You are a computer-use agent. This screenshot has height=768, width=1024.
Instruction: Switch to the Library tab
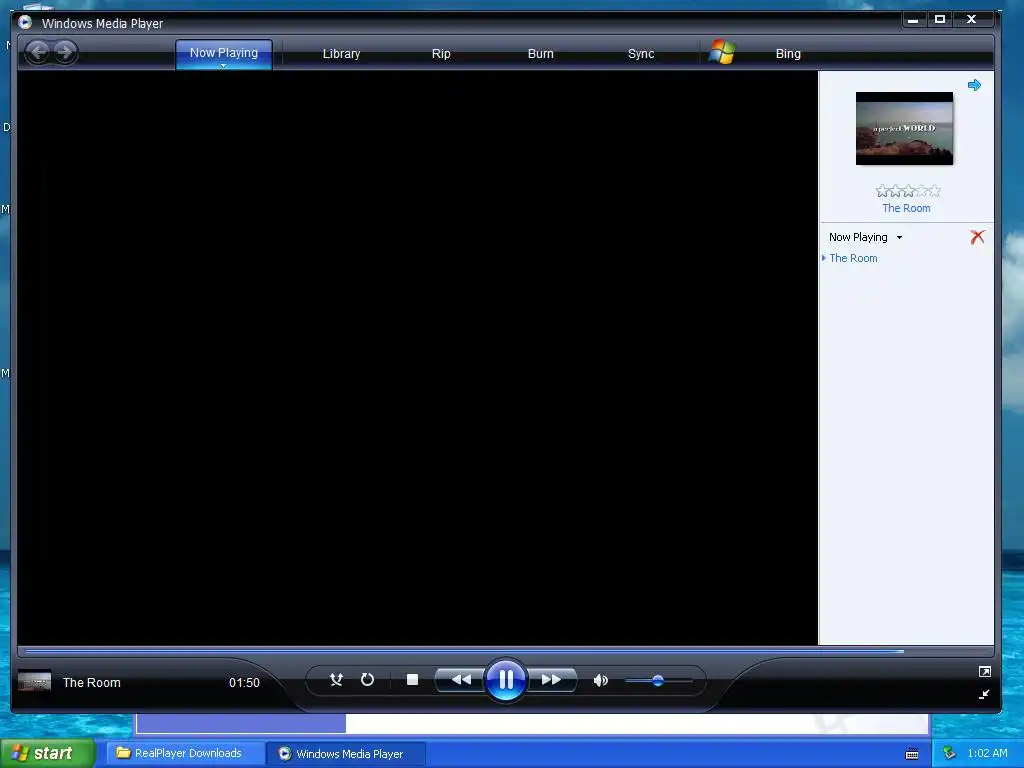[341, 54]
